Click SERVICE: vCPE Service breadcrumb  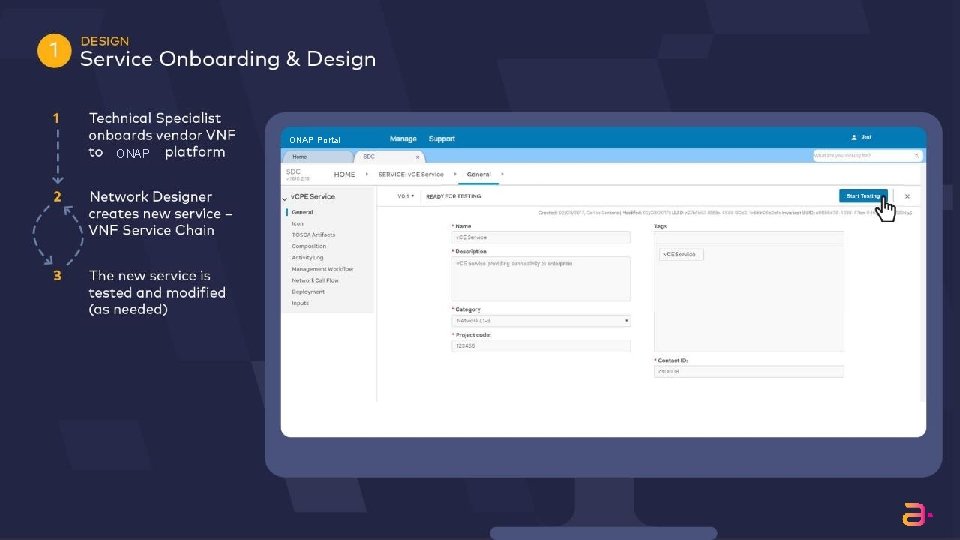tap(411, 174)
